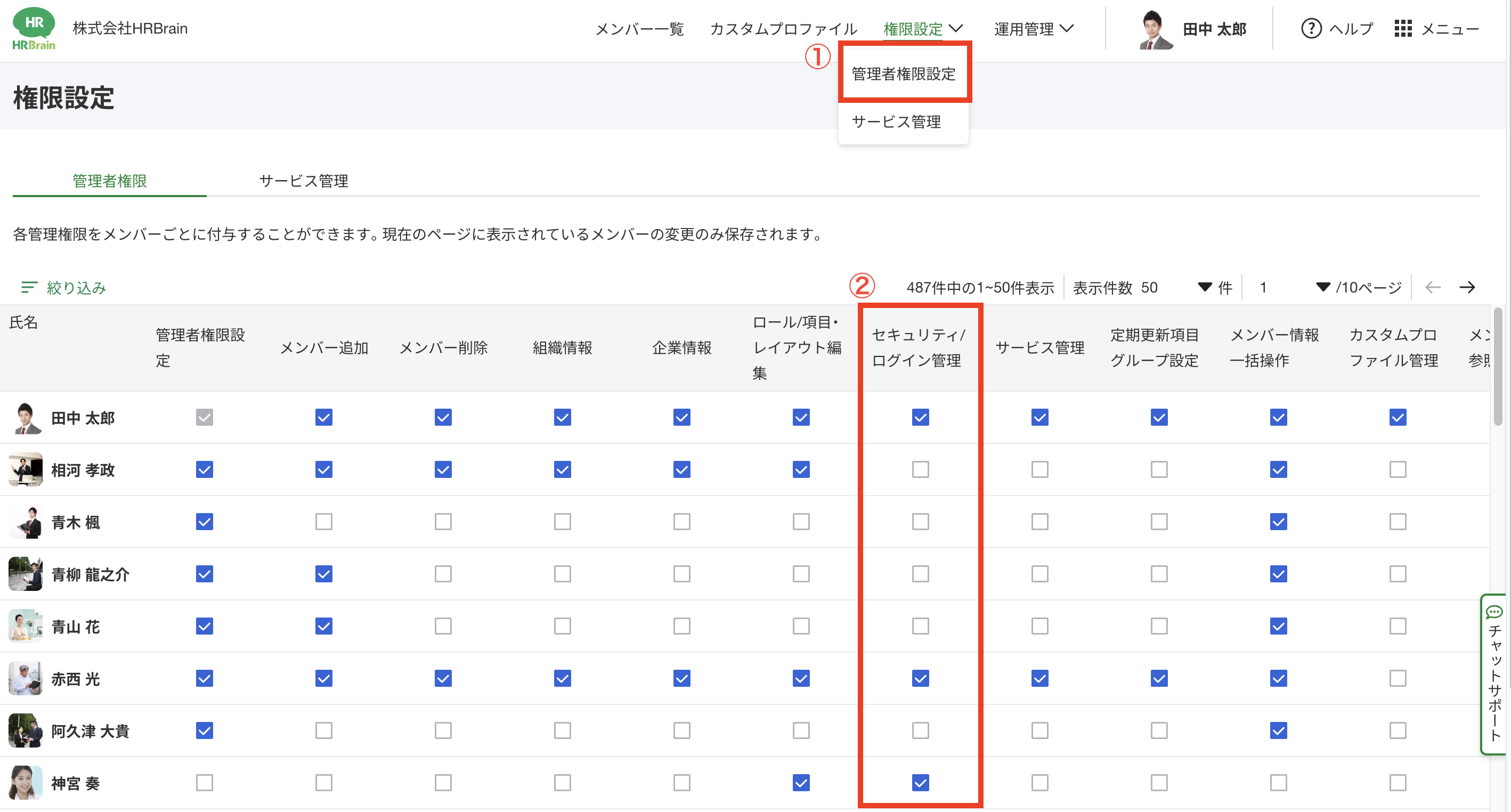Open カスタムプロファイル page link

[x=783, y=29]
